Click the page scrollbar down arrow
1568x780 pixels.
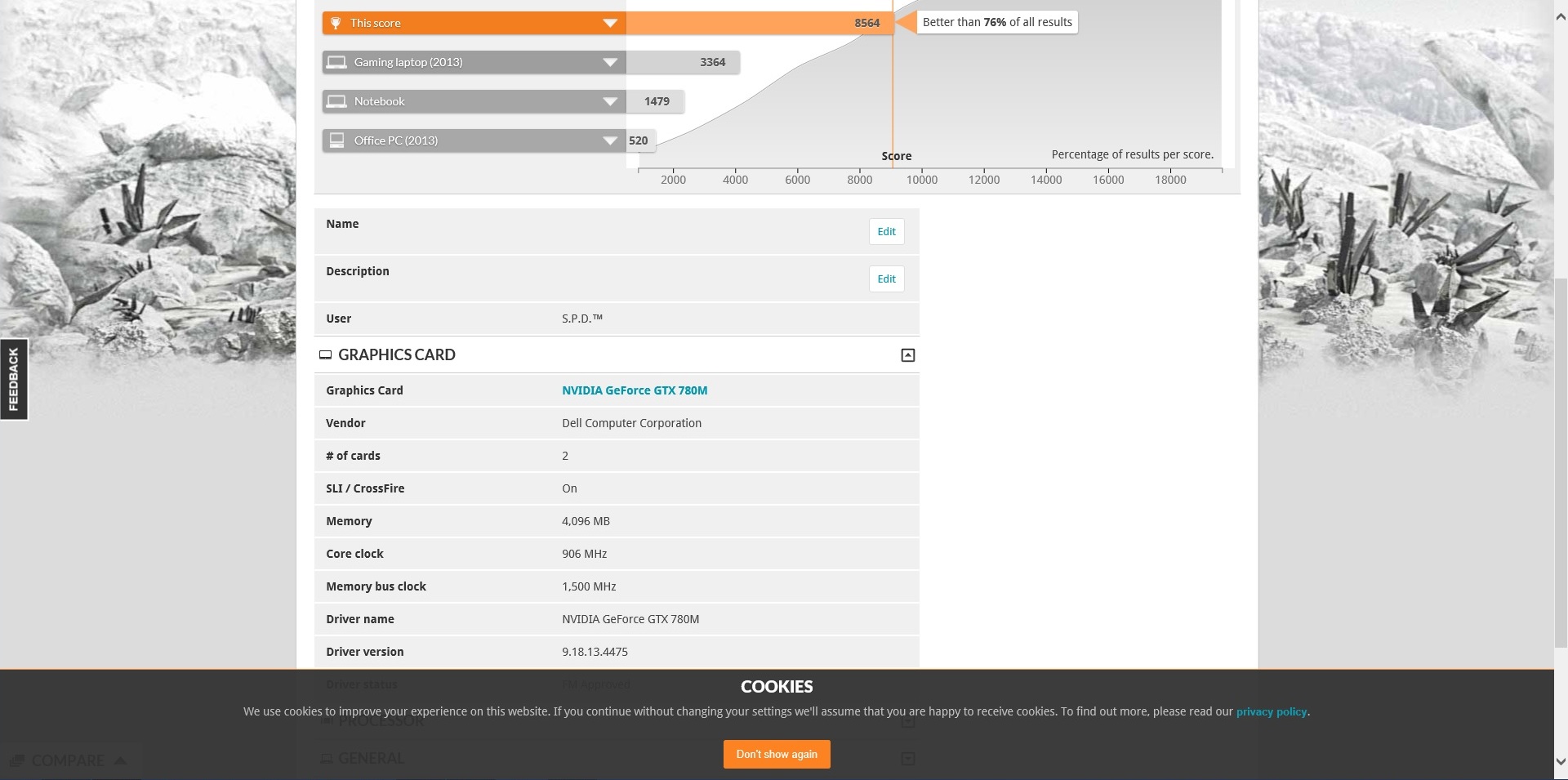tap(1561, 761)
